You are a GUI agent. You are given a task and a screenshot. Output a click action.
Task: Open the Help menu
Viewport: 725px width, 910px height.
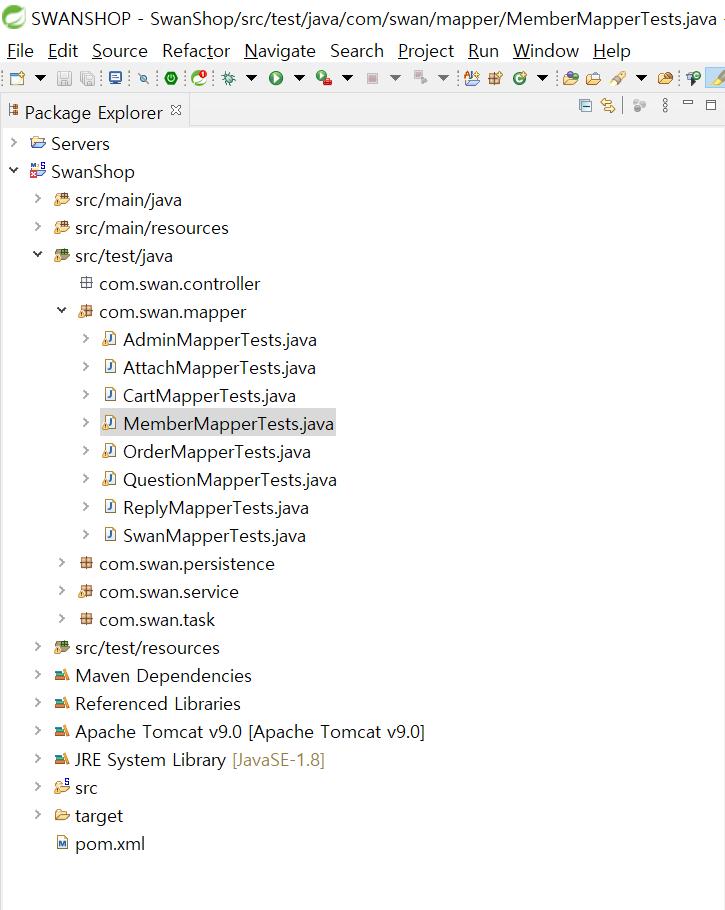(x=612, y=51)
